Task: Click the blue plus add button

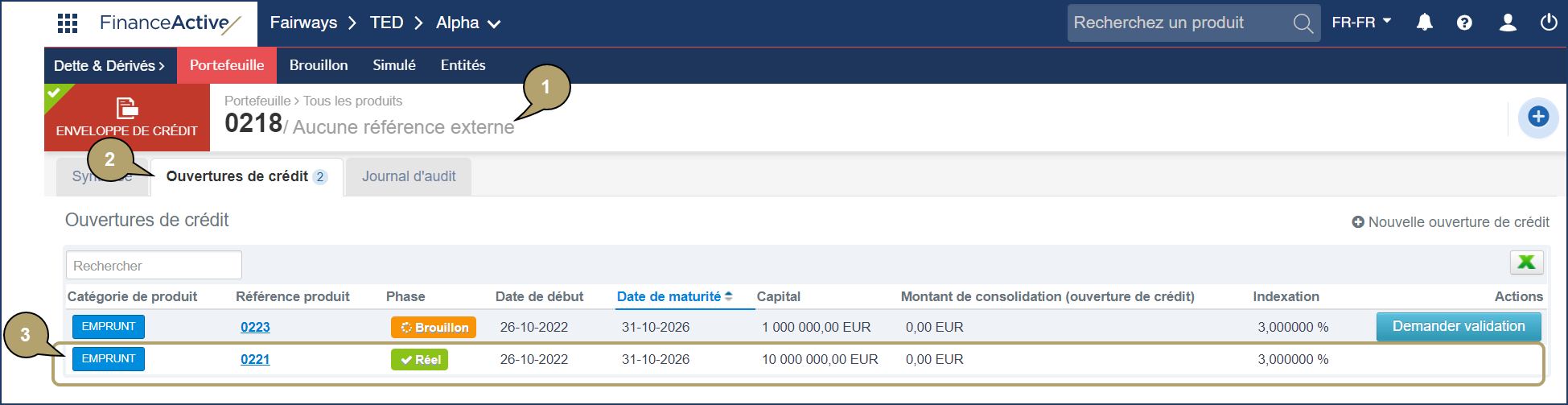Action: tap(1538, 117)
